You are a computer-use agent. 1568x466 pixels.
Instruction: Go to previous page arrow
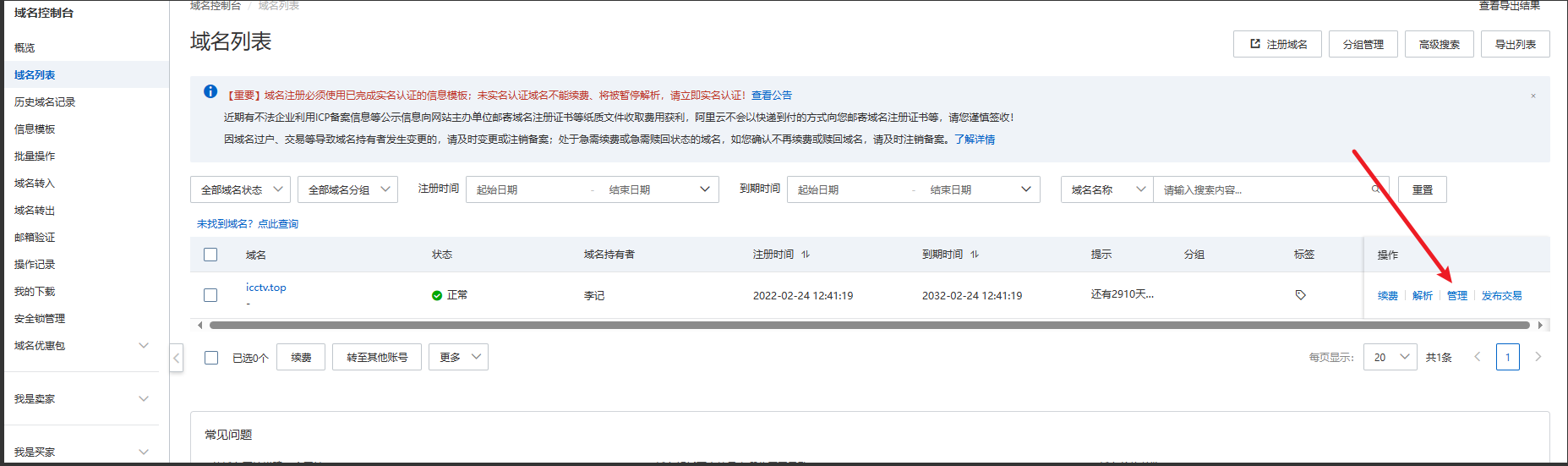pyautogui.click(x=1477, y=357)
